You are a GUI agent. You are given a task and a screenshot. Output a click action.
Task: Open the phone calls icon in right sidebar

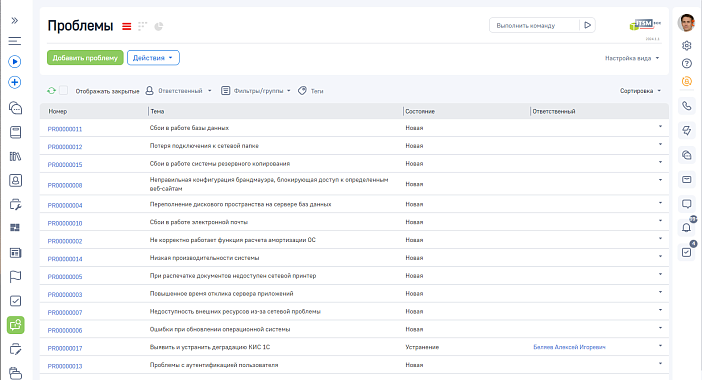click(686, 106)
